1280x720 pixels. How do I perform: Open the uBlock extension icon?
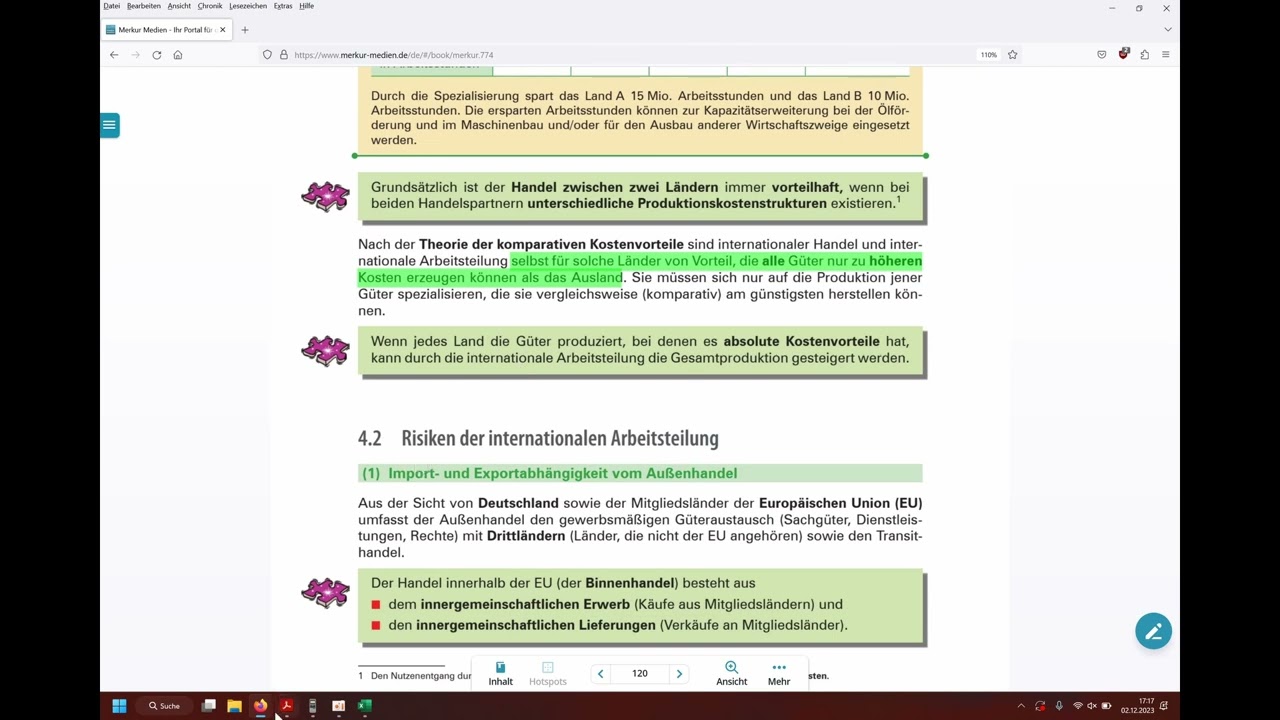[1124, 55]
